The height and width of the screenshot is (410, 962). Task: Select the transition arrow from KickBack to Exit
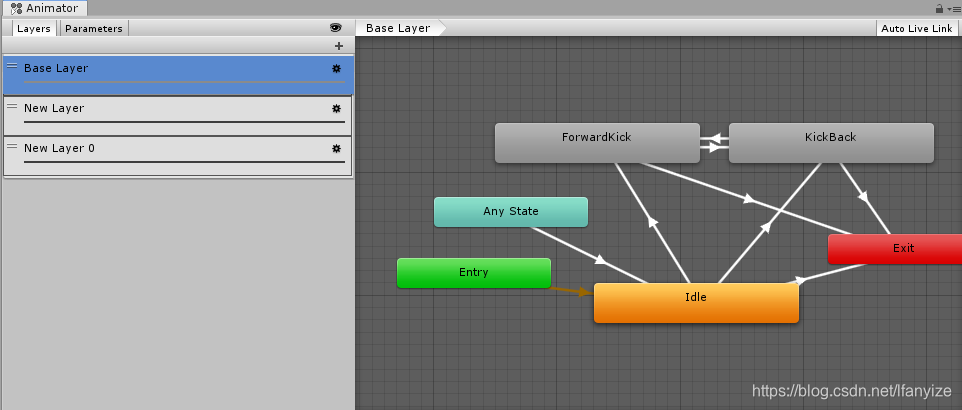865,198
